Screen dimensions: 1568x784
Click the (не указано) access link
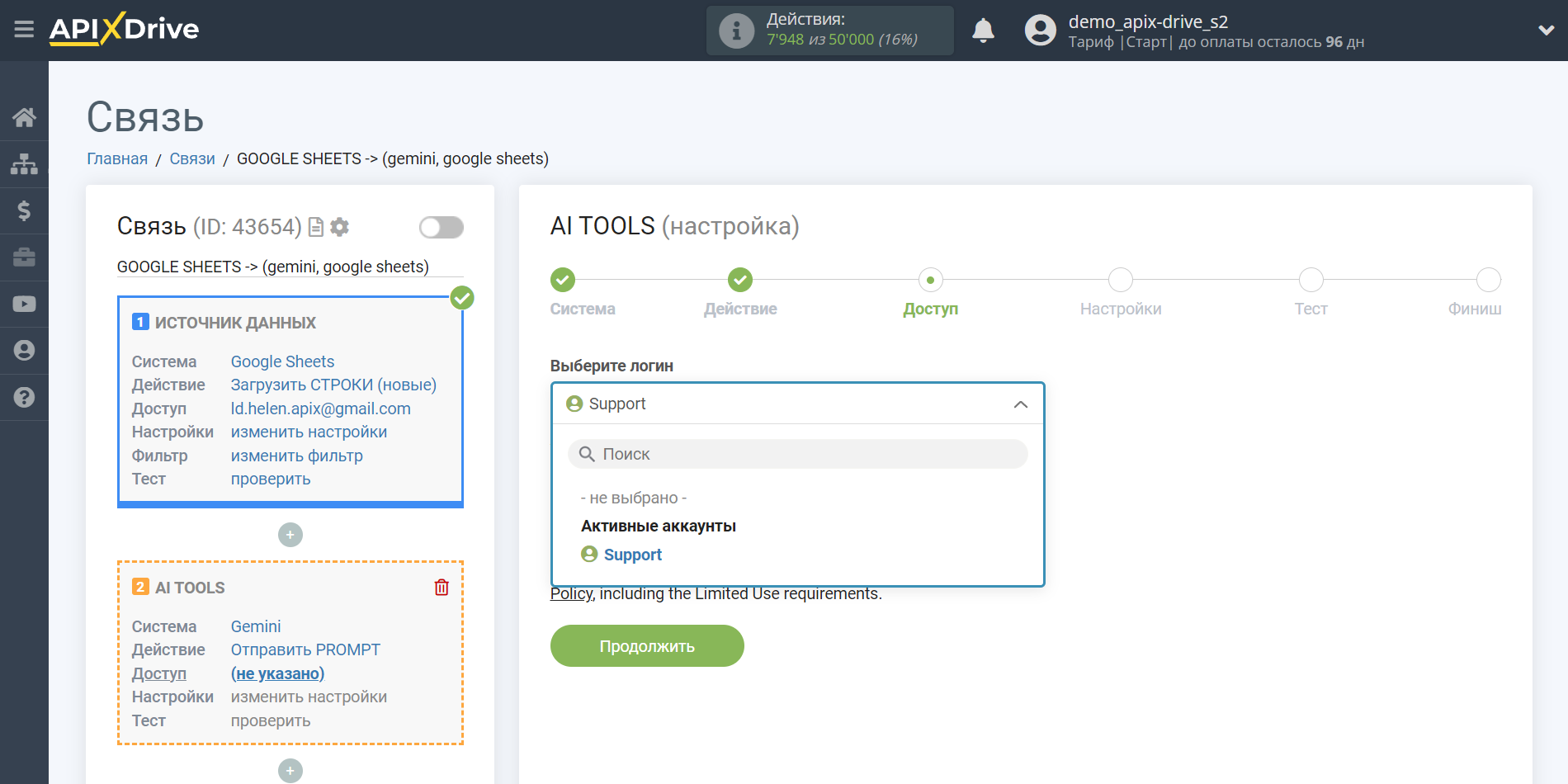(x=277, y=673)
